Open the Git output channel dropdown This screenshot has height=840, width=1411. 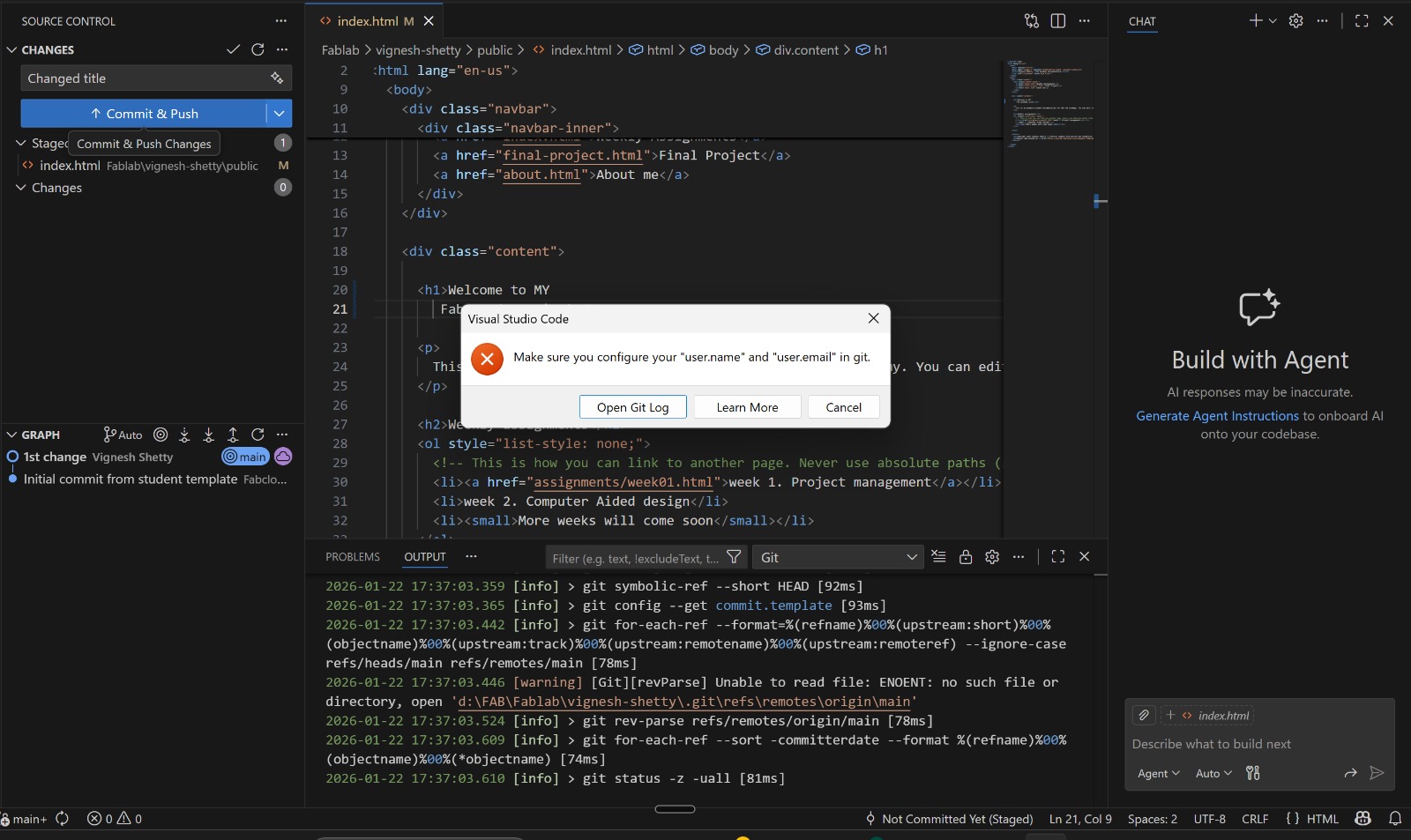[838, 557]
